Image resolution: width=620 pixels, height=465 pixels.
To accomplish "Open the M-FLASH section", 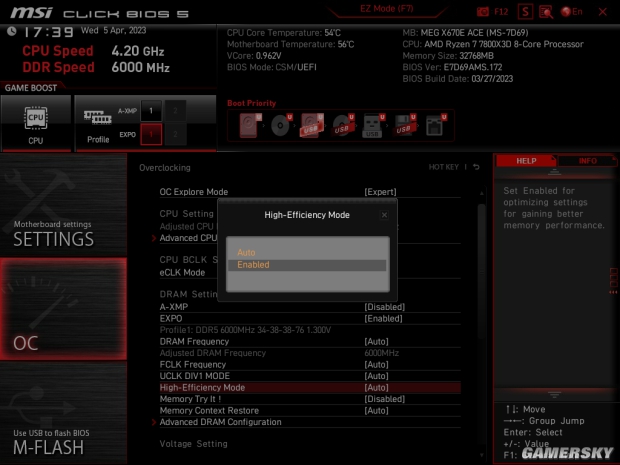I will coord(63,412).
